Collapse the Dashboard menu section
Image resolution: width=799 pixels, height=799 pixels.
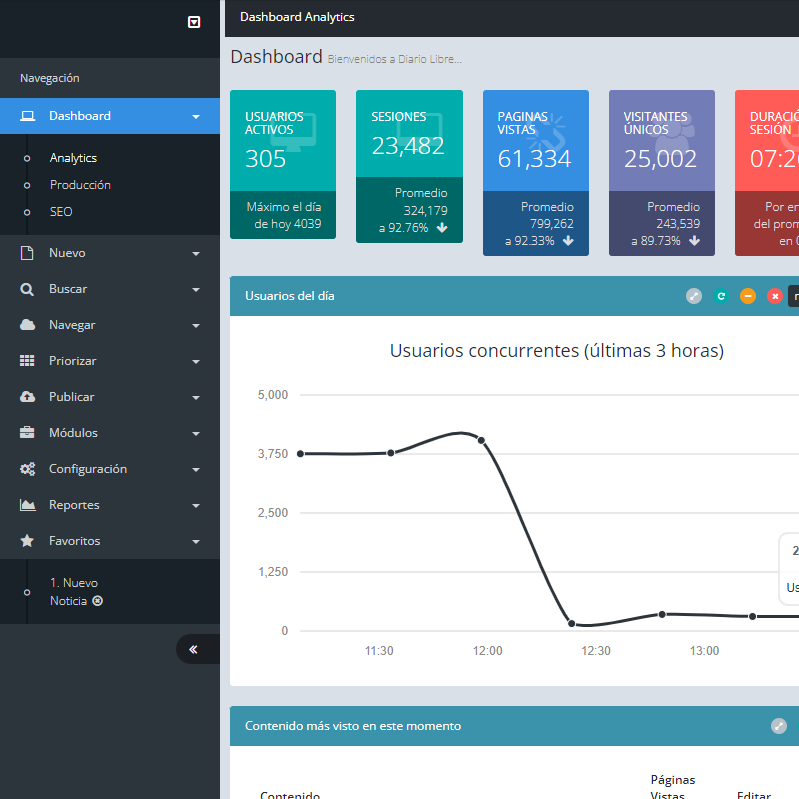pos(196,117)
